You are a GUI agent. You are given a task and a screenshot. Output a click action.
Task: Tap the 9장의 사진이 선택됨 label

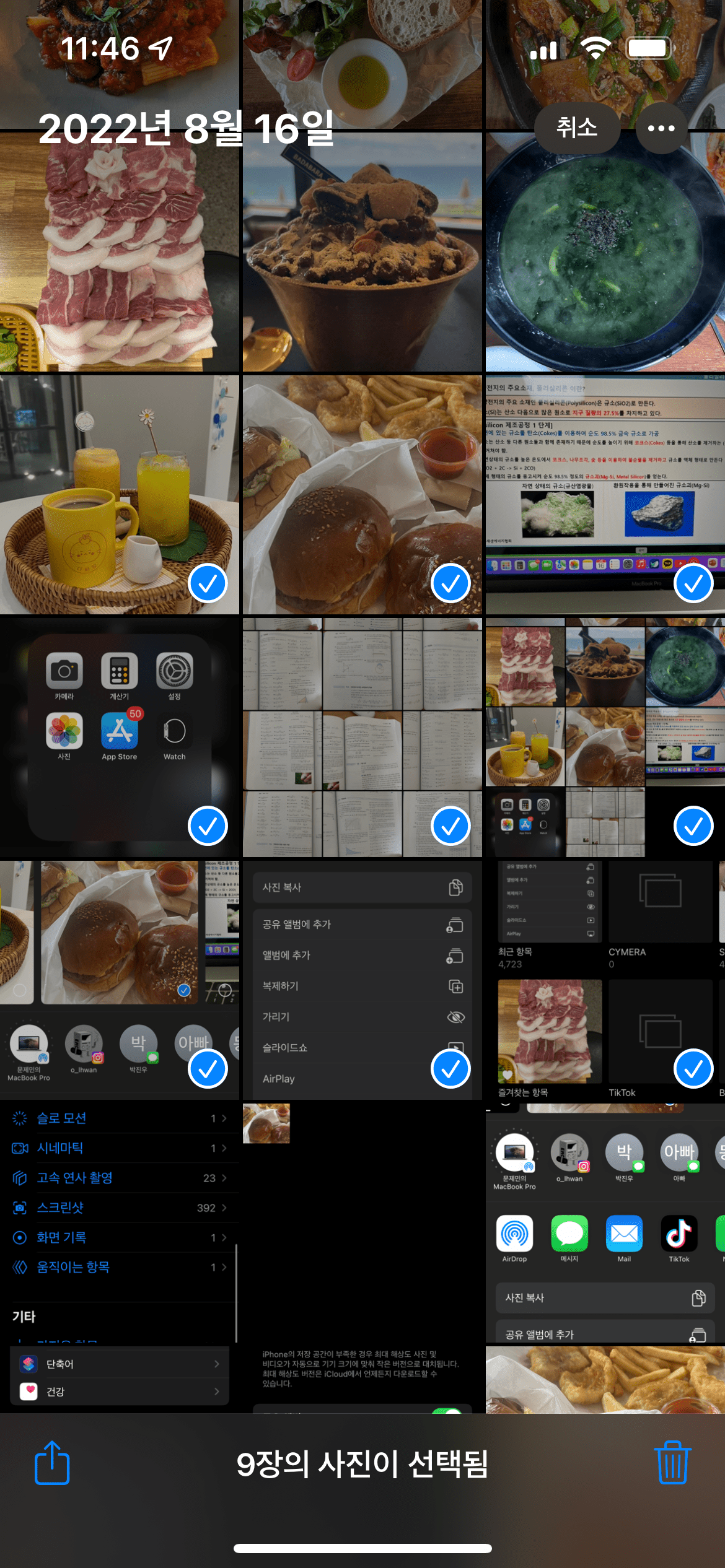[x=362, y=1464]
